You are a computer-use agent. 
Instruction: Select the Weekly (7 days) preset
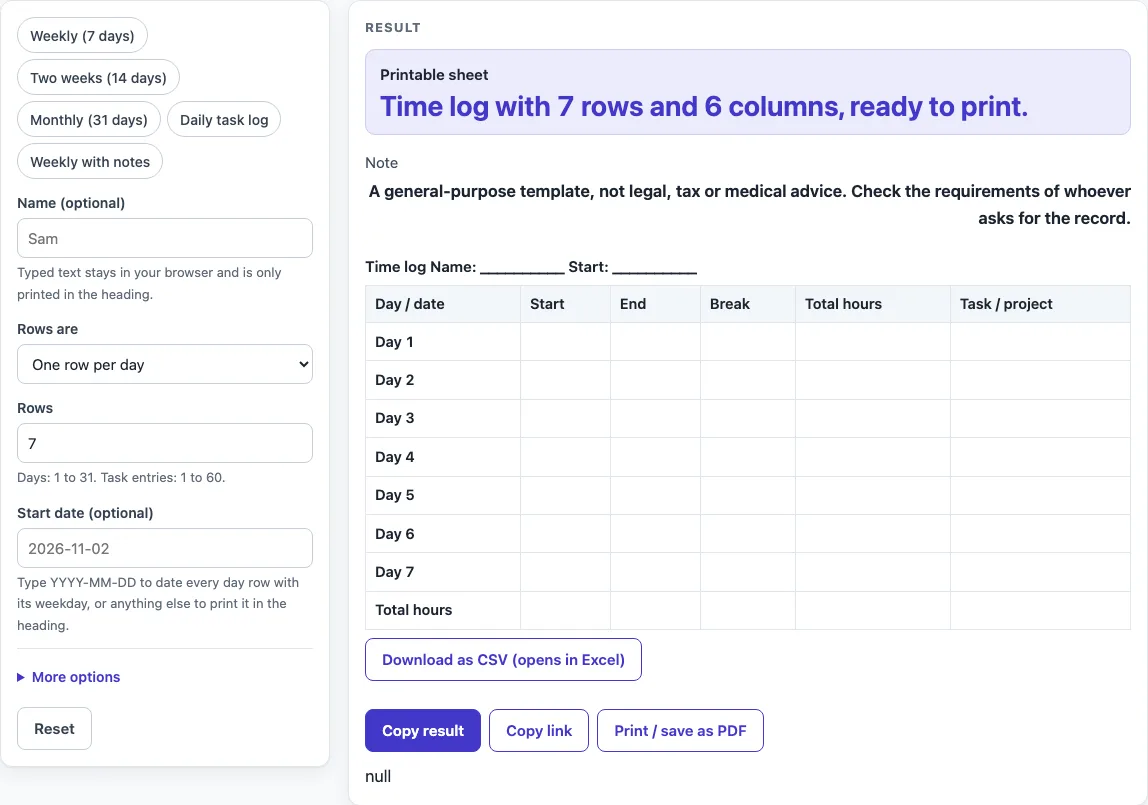coord(82,36)
